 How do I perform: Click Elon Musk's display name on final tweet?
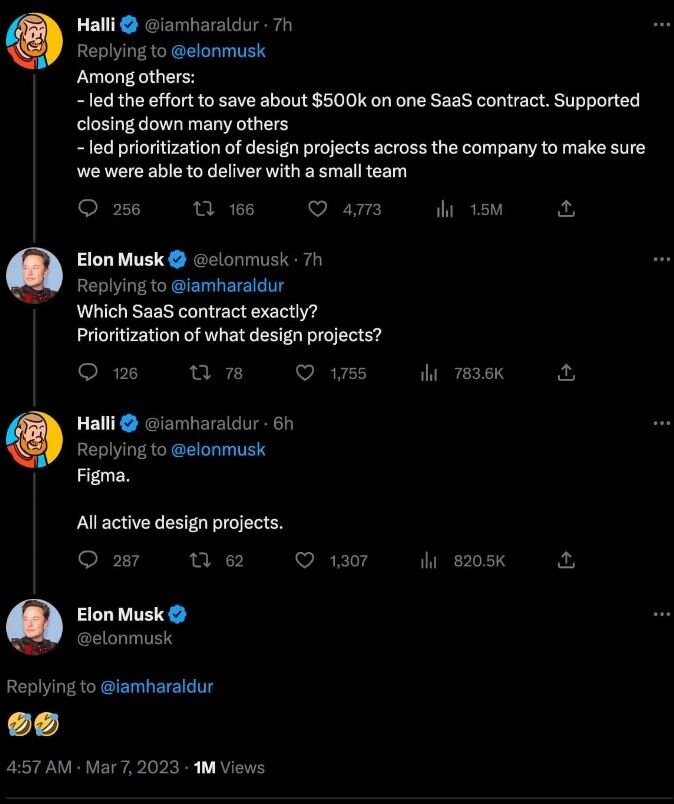(120, 614)
